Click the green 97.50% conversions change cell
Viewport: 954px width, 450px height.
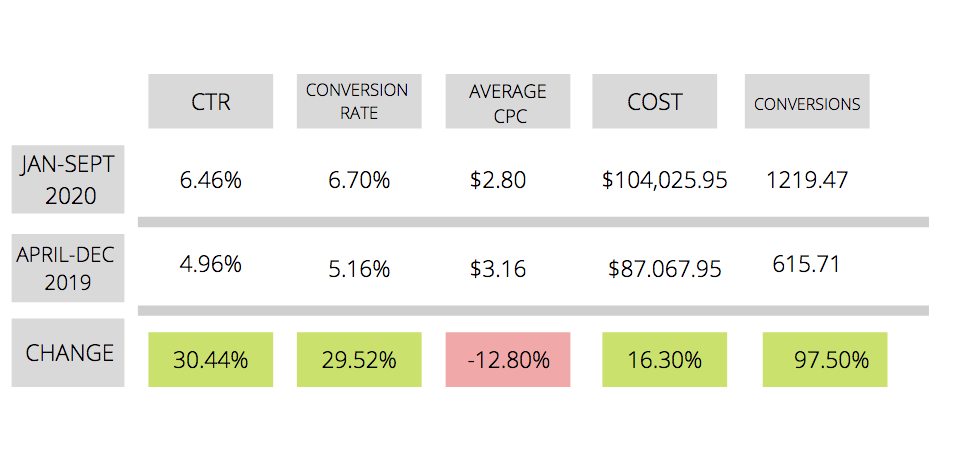pyautogui.click(x=824, y=360)
